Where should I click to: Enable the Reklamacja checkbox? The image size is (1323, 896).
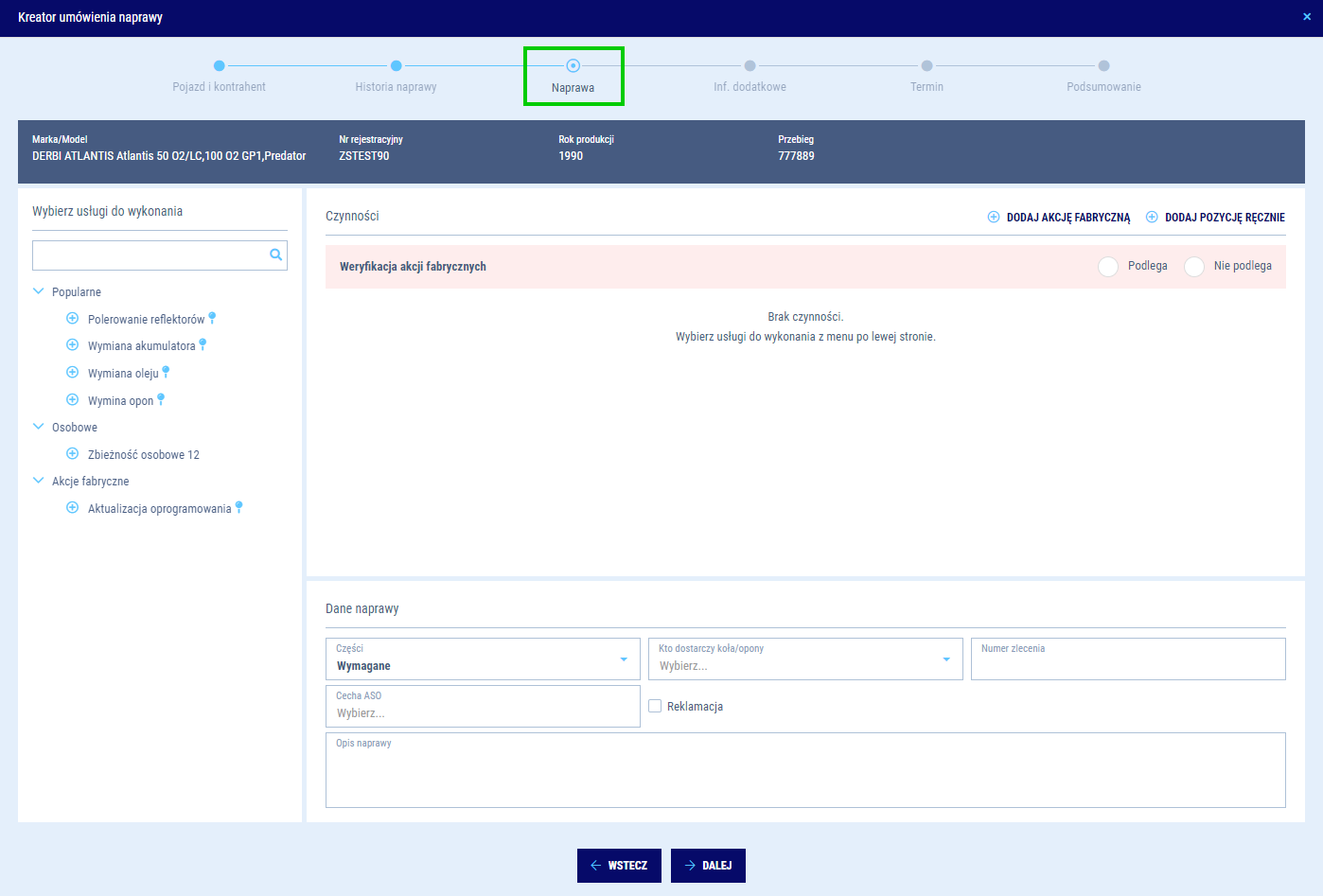655,706
